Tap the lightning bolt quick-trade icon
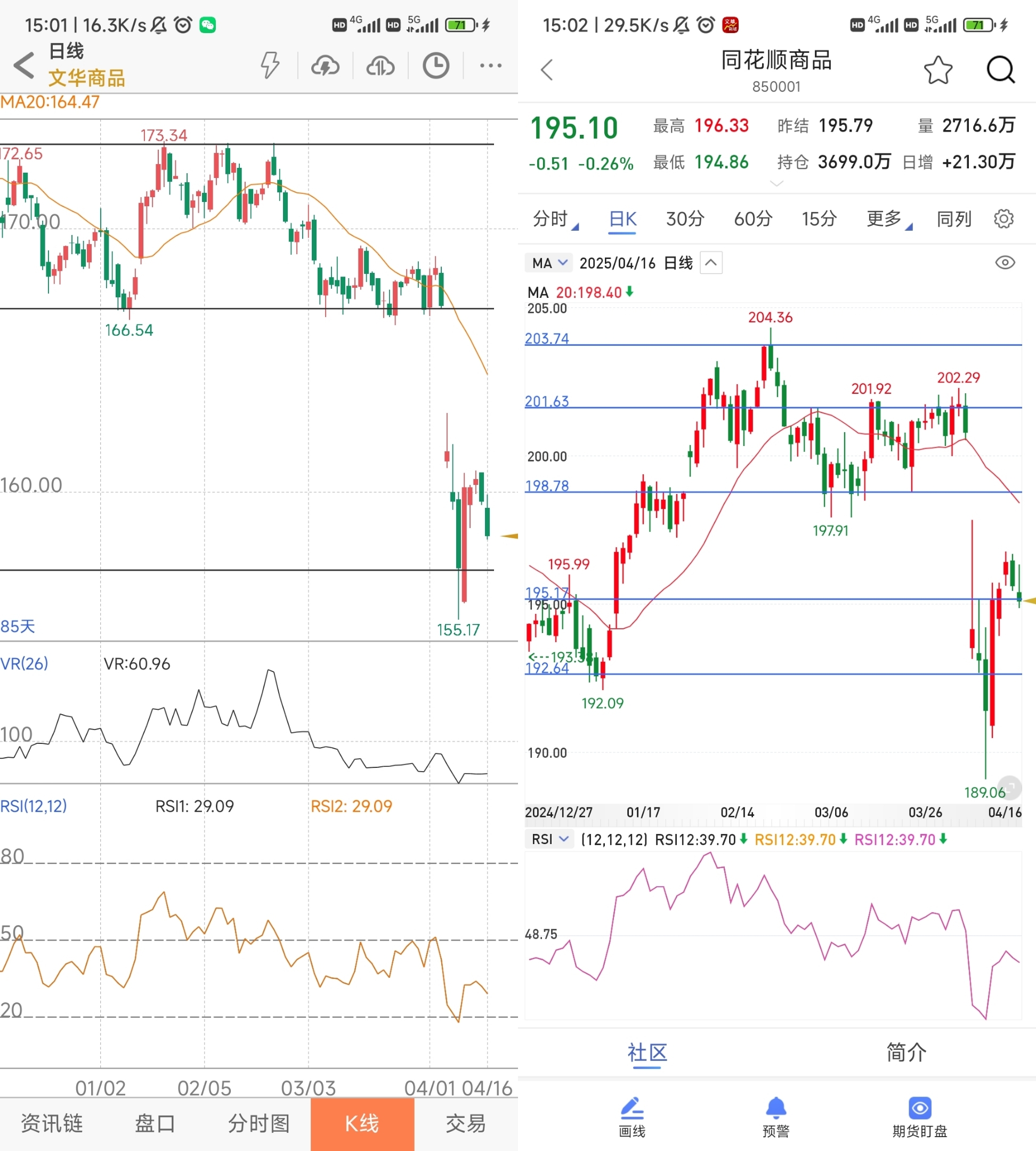This screenshot has width=1036, height=1151. pyautogui.click(x=270, y=65)
